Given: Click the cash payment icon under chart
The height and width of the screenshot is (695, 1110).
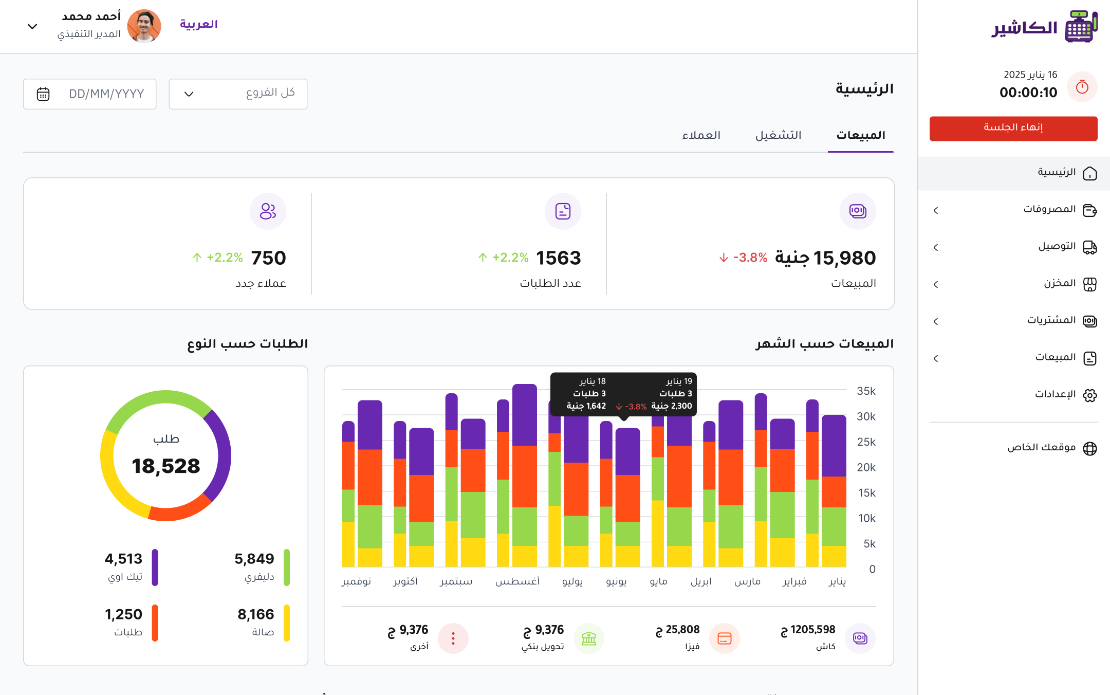Looking at the screenshot, I should (860, 638).
